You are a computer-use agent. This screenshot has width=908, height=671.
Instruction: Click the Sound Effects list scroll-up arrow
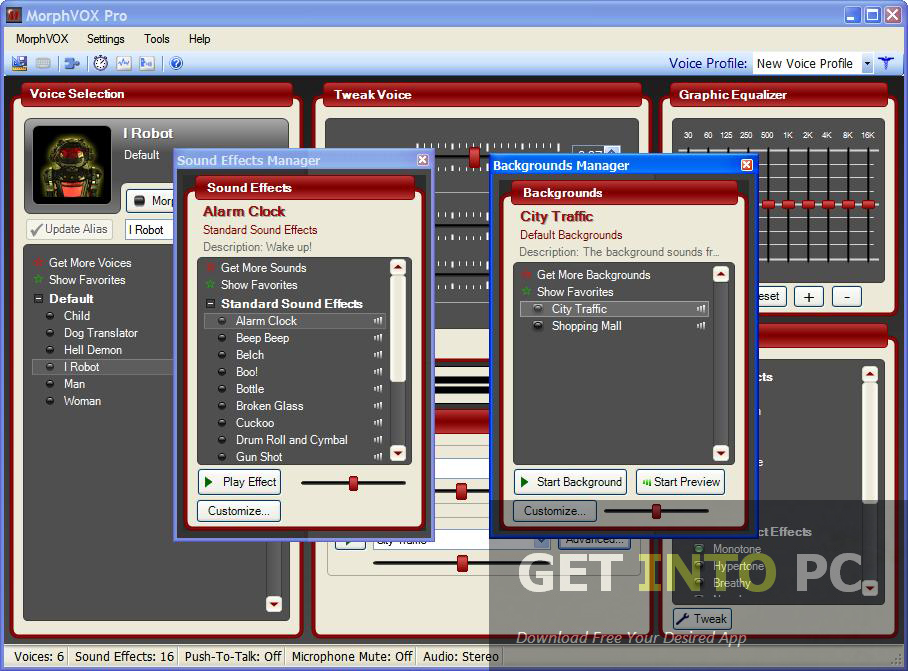tap(398, 267)
